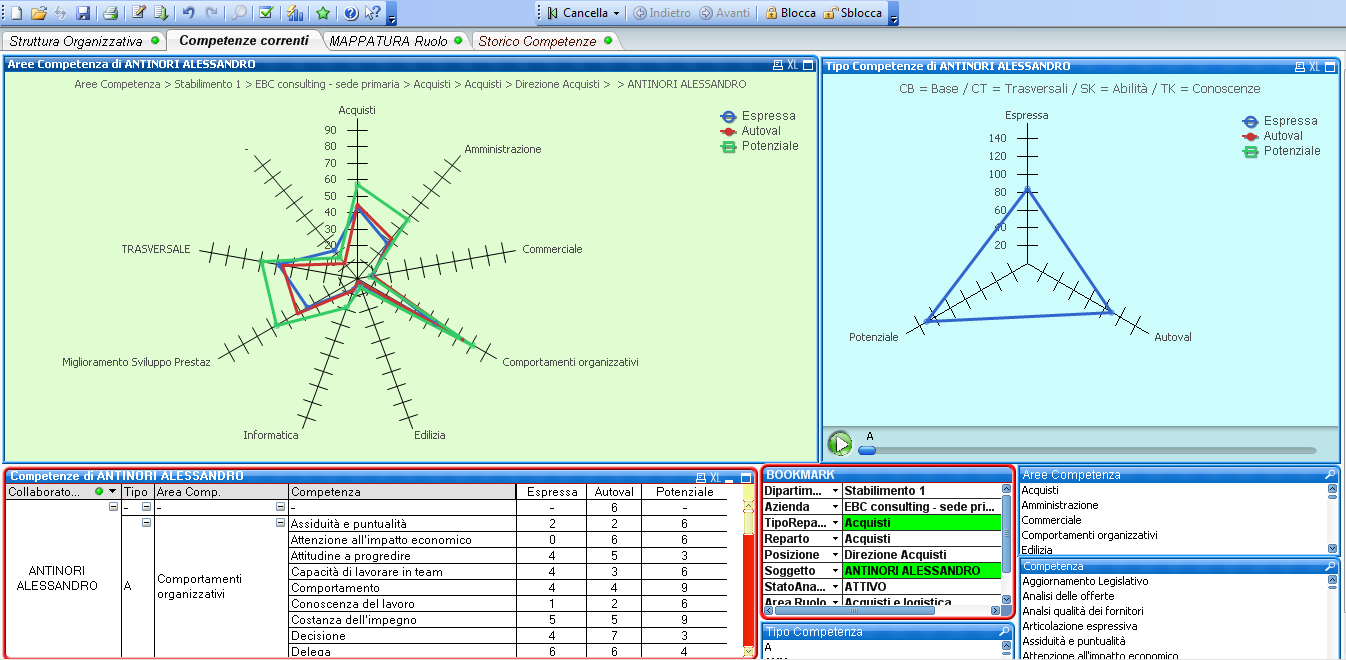Open the Azienda dropdown in BOOKMARK
This screenshot has height=660, width=1346.
[x=835, y=507]
